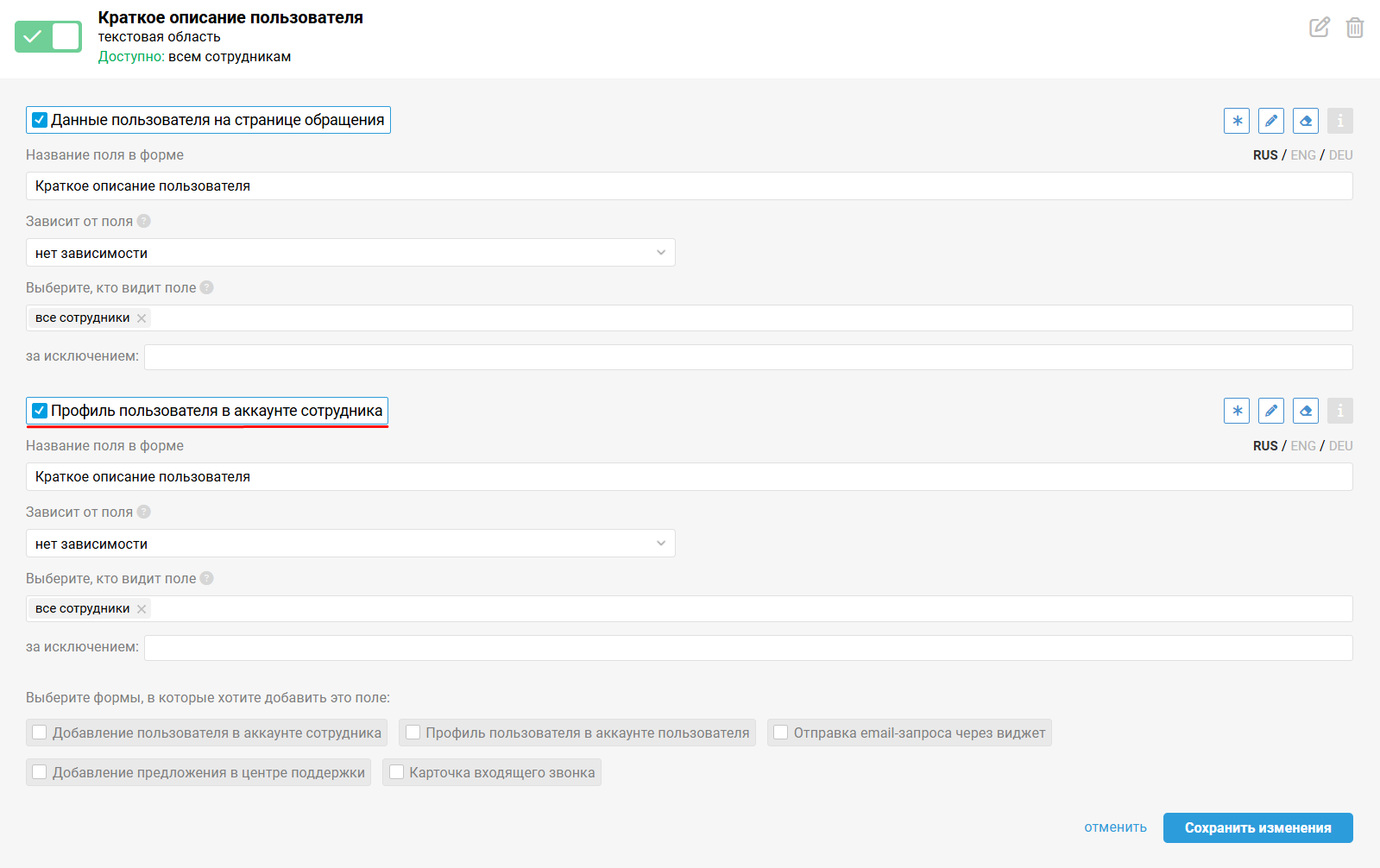This screenshot has height=868, width=1380.
Task: Click the "Краткое описание пользователя" heading
Action: coord(230,17)
